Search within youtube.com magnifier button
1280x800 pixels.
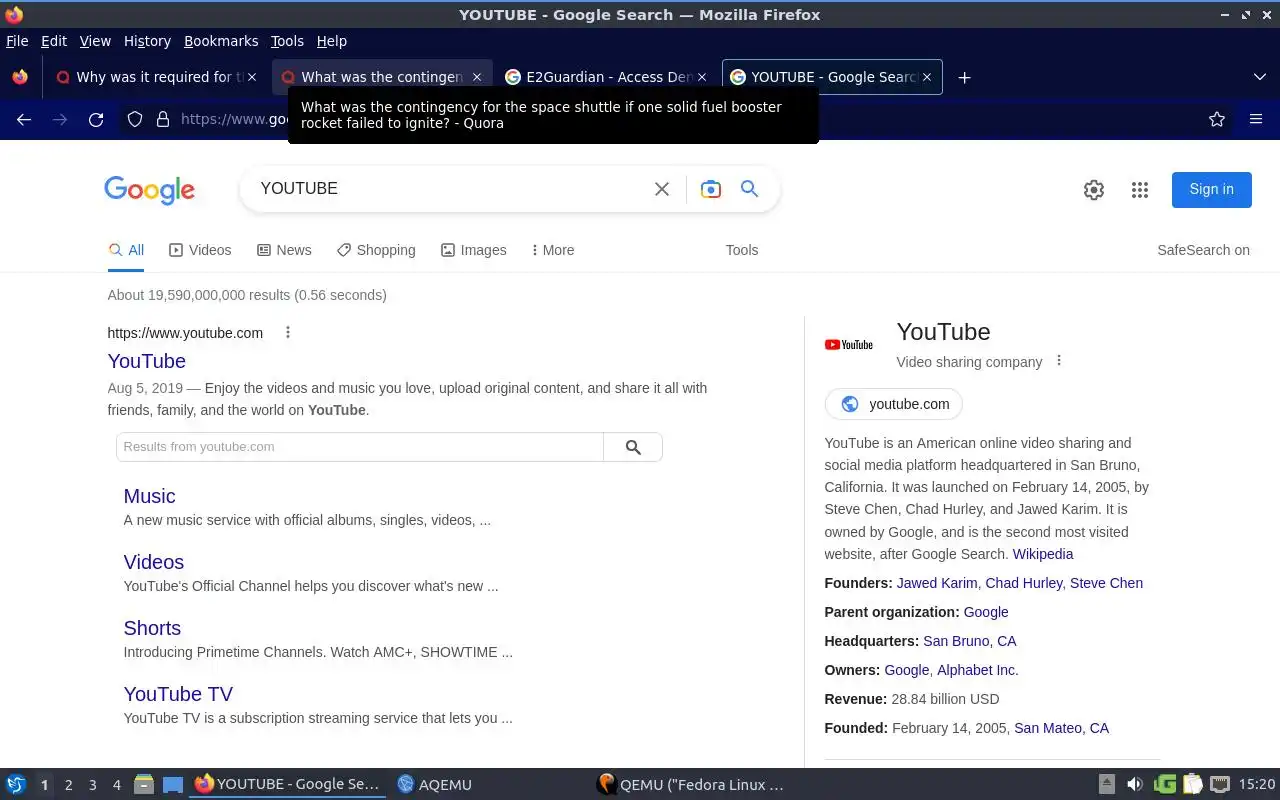[x=633, y=447]
